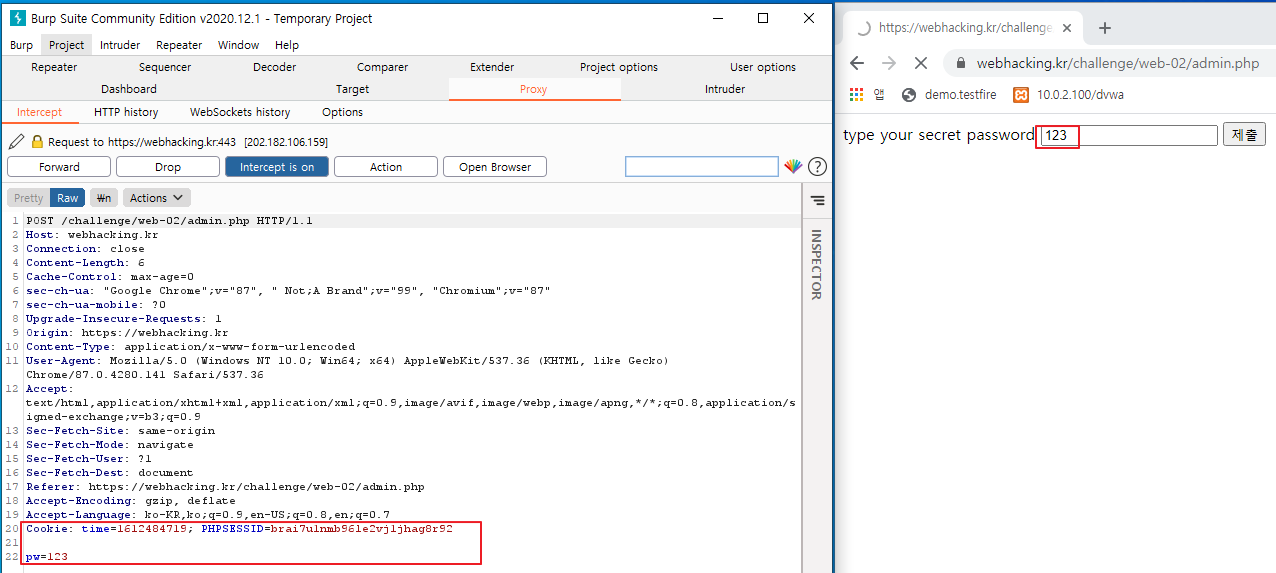The image size is (1276, 573).
Task: Forward the intercepted request
Action: [59, 167]
